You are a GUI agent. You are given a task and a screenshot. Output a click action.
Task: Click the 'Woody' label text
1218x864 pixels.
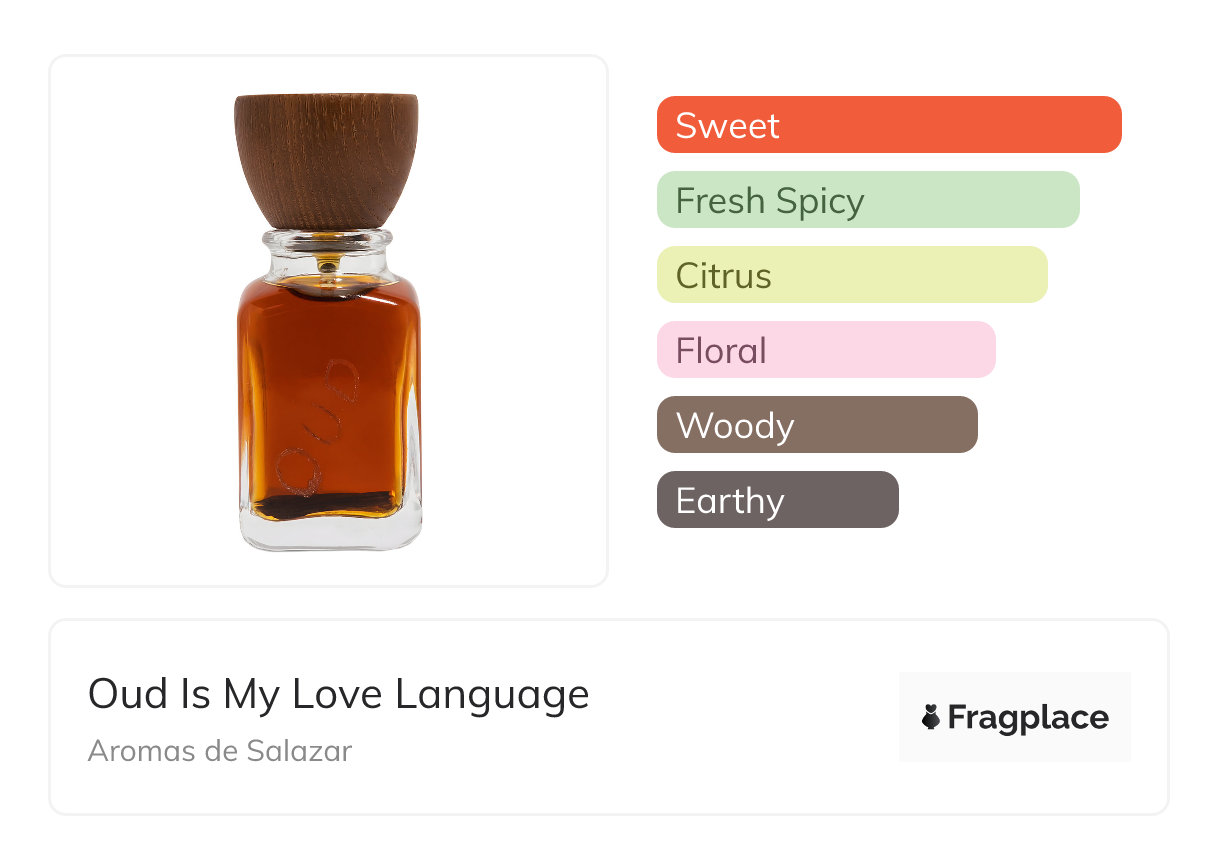734,426
